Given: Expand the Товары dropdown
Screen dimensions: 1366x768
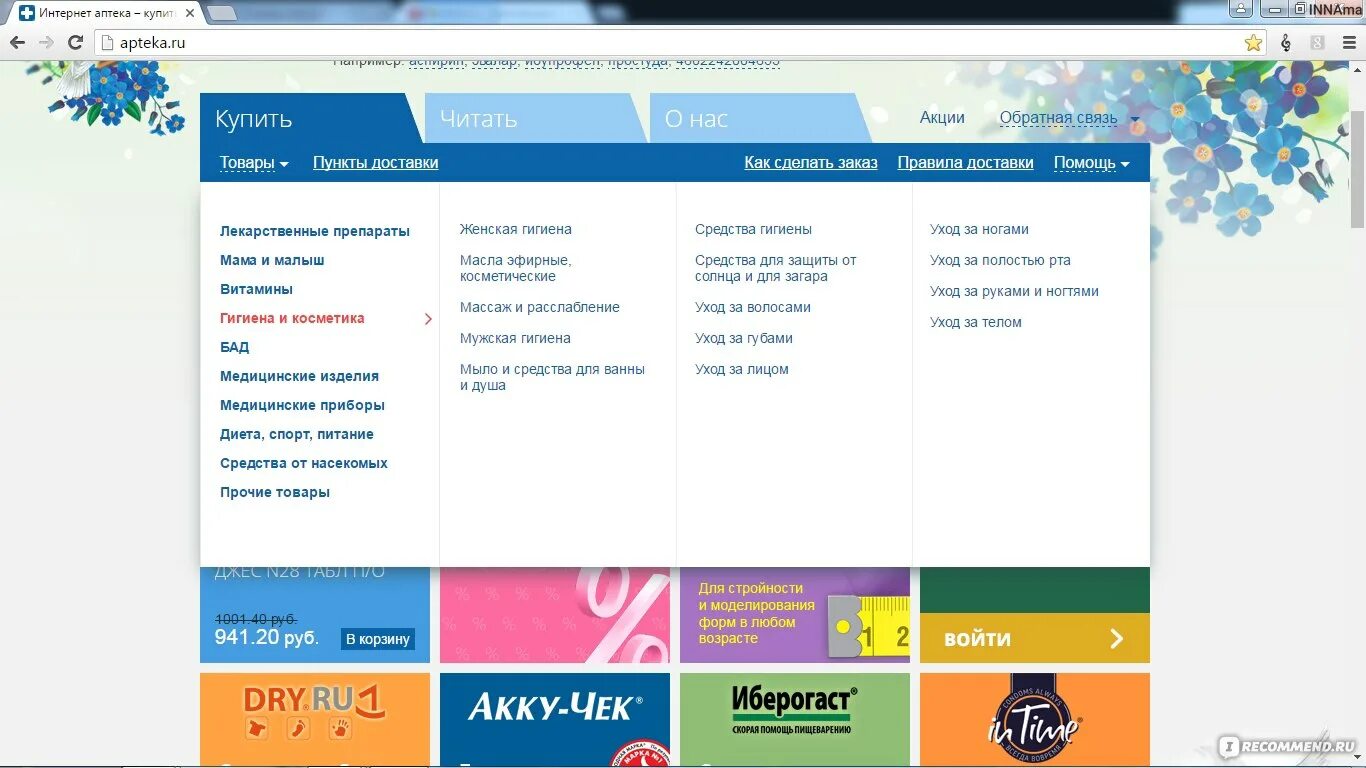Looking at the screenshot, I should click(254, 163).
